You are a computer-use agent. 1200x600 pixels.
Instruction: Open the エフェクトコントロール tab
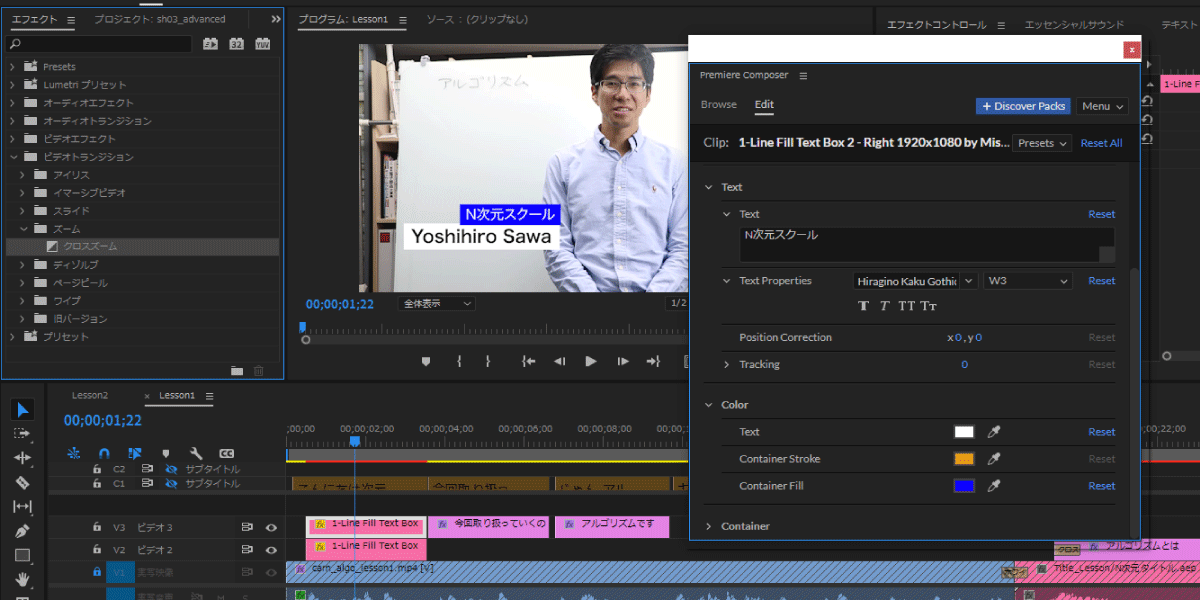[x=937, y=24]
